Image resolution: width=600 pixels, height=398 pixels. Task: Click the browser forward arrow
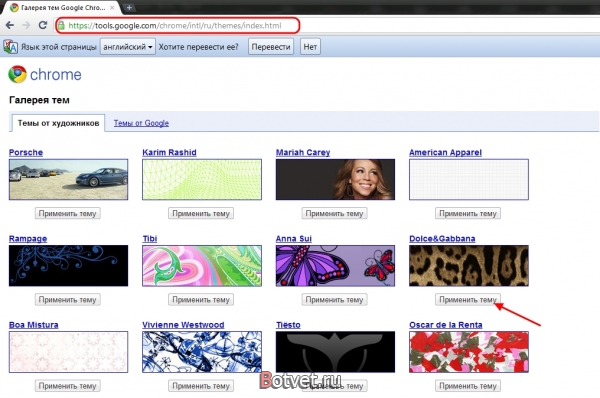point(26,25)
